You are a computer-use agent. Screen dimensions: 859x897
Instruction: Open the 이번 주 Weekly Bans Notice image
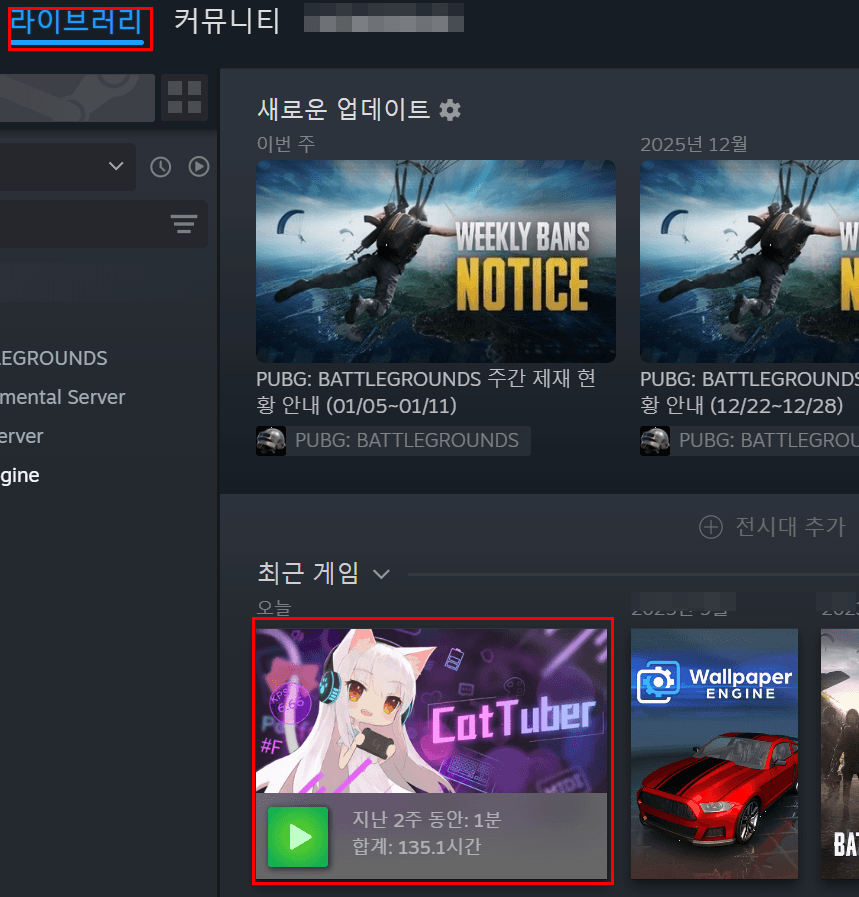click(435, 261)
